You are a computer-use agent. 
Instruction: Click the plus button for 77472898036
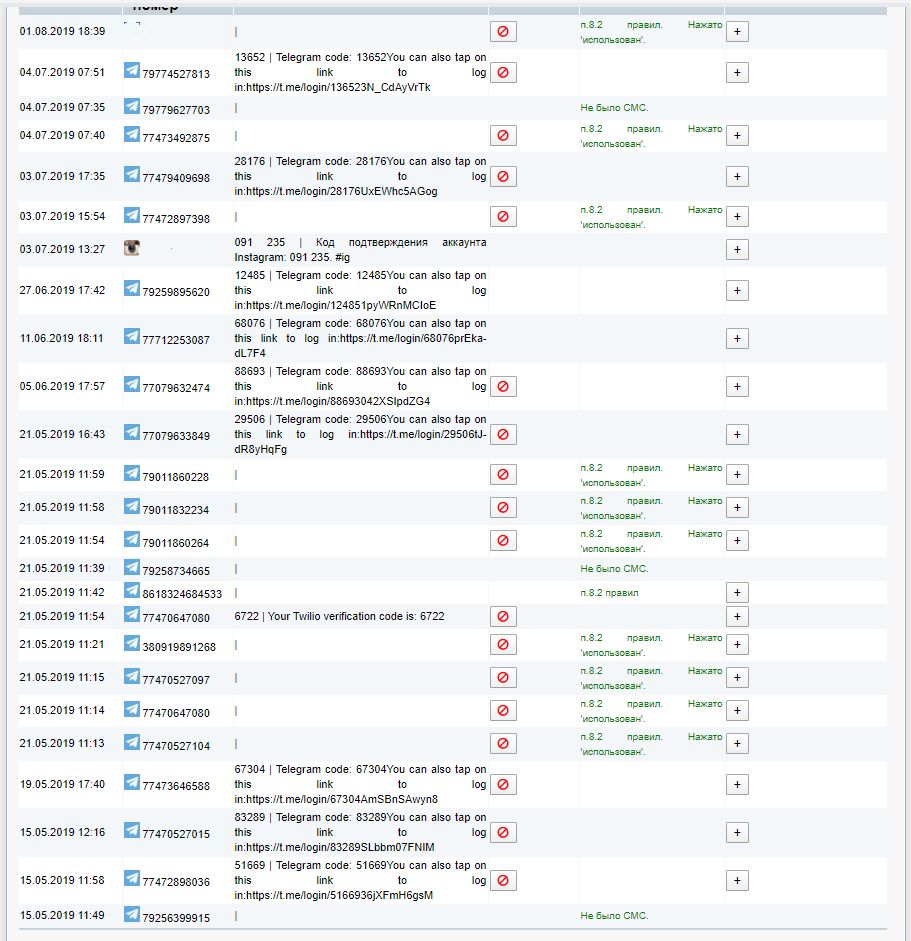pos(737,880)
